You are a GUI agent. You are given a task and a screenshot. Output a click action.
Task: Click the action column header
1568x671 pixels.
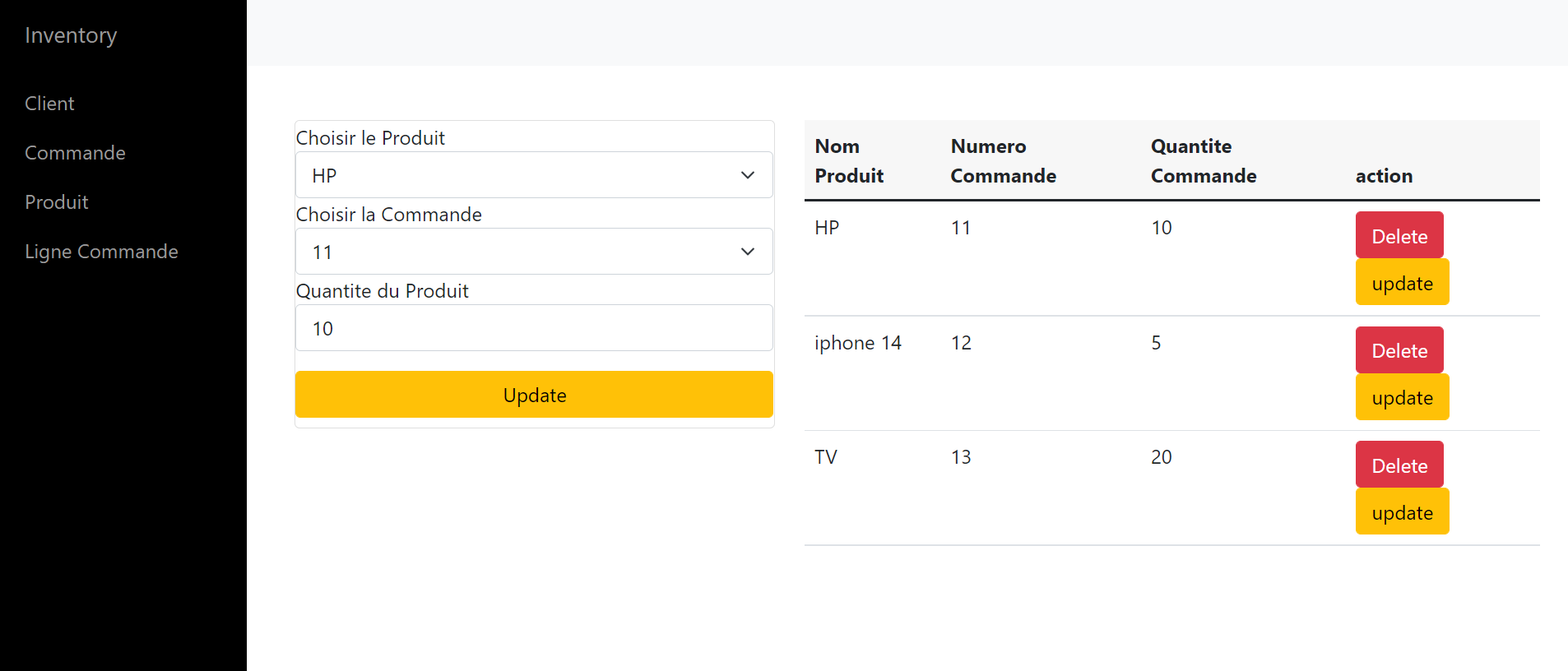[1384, 175]
